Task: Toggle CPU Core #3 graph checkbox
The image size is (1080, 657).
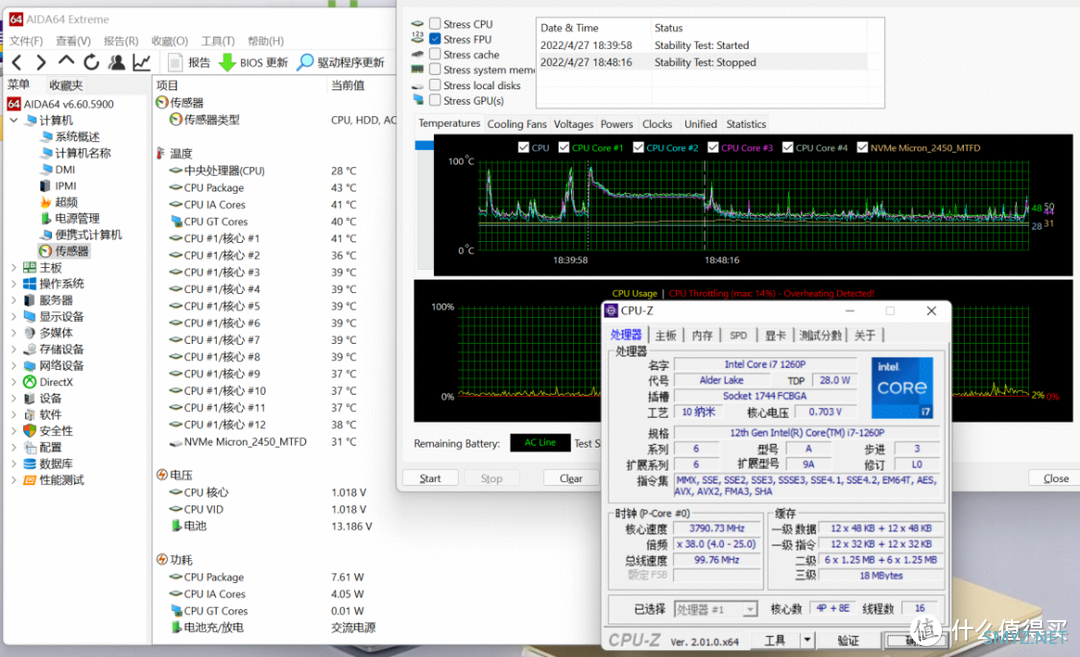Action: [714, 147]
